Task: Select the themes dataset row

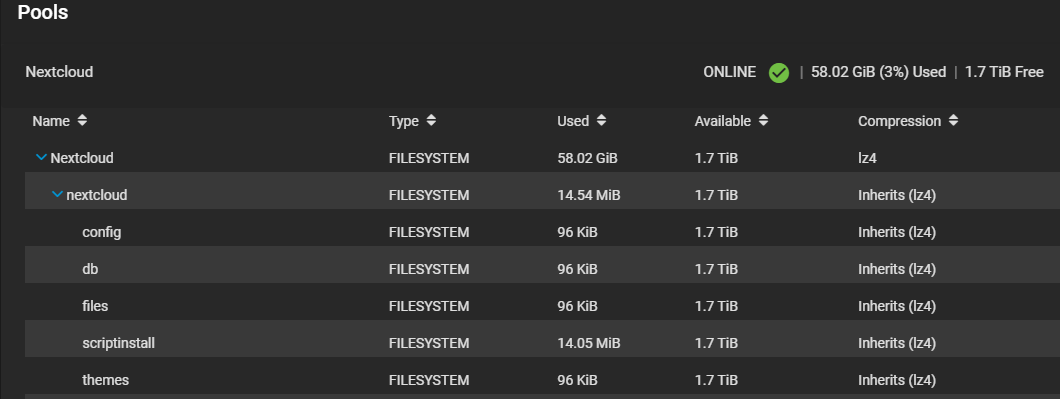Action: click(542, 380)
